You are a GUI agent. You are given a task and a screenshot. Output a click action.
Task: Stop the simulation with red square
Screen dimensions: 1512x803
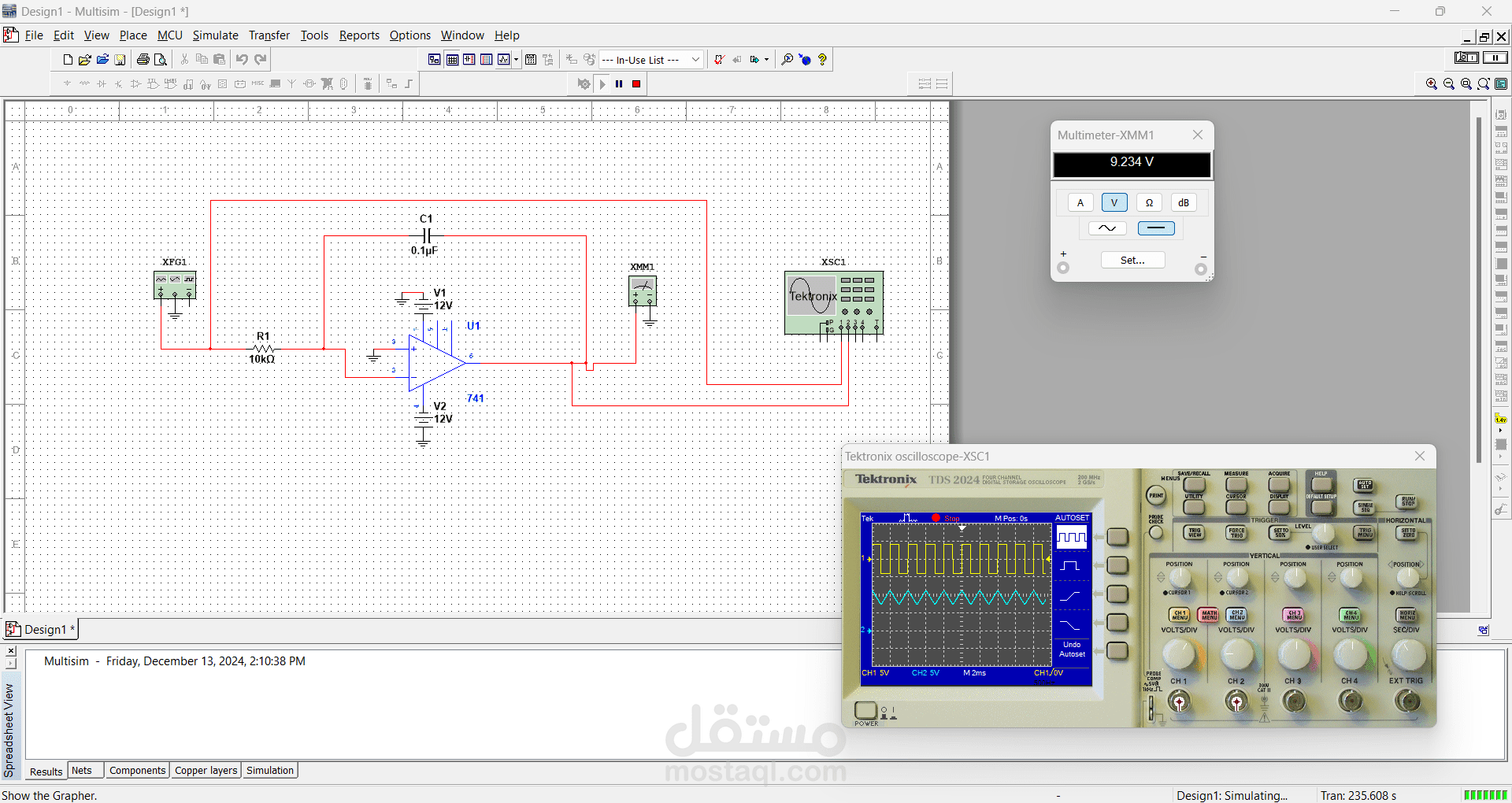click(x=636, y=84)
